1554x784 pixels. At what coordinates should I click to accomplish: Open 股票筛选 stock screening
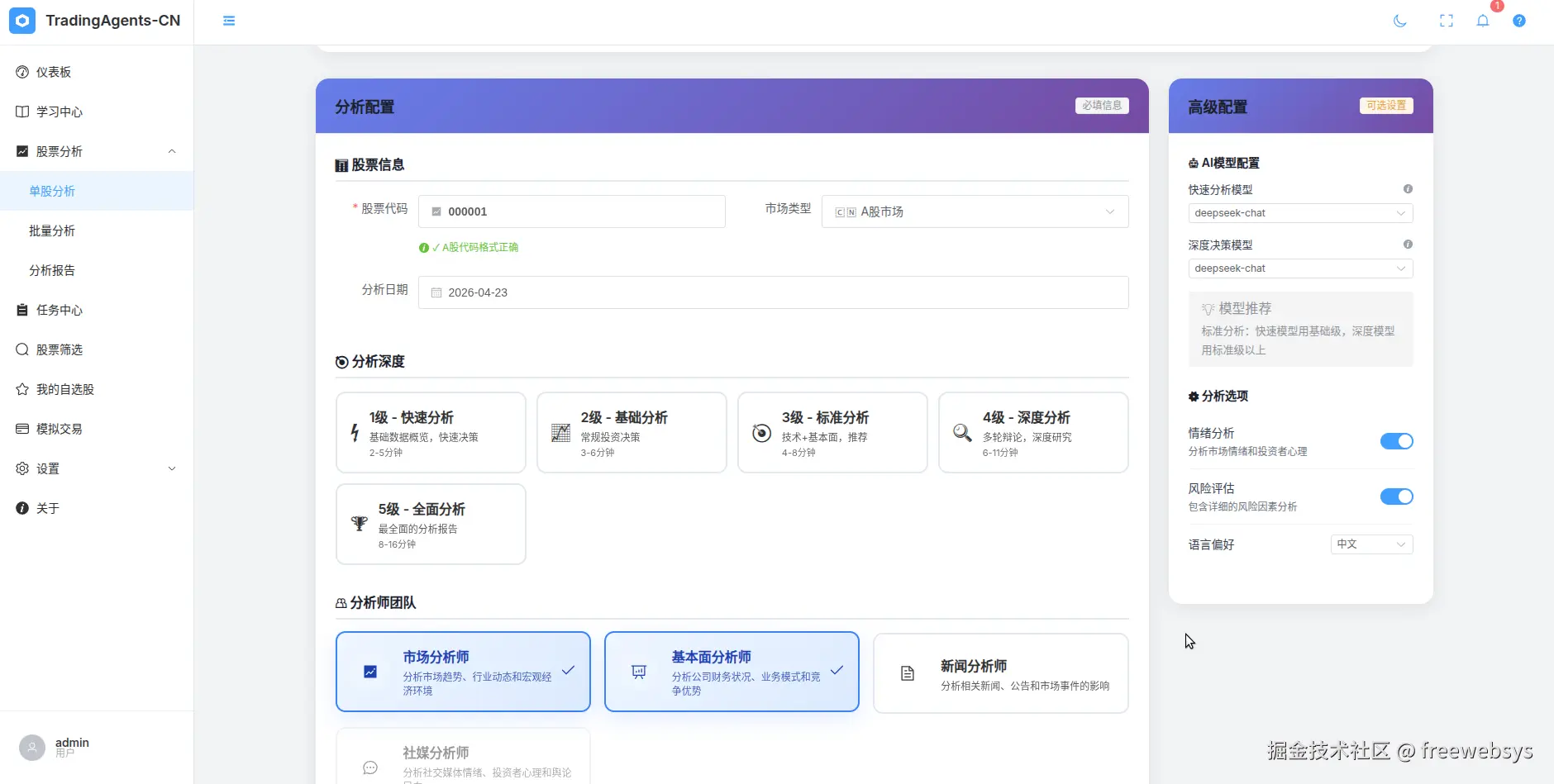pos(58,349)
